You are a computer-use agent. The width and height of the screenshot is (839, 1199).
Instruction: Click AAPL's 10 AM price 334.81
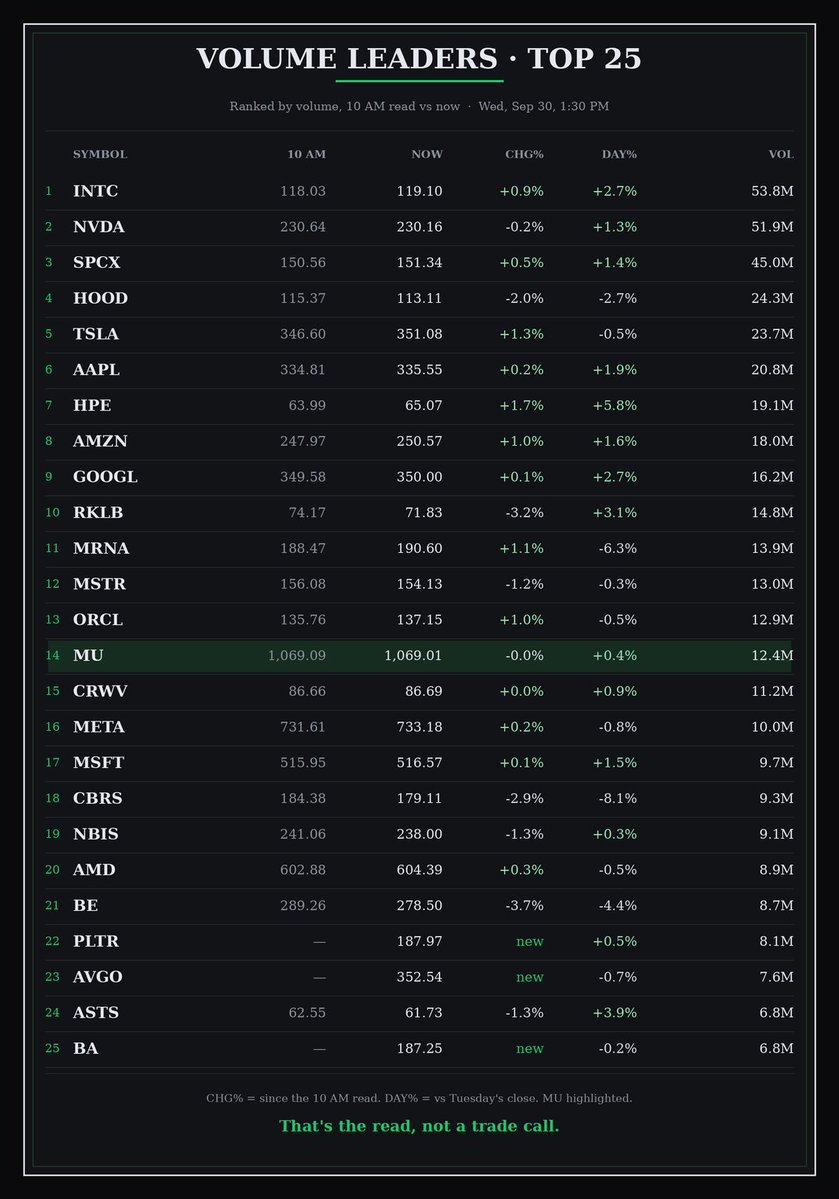point(303,370)
